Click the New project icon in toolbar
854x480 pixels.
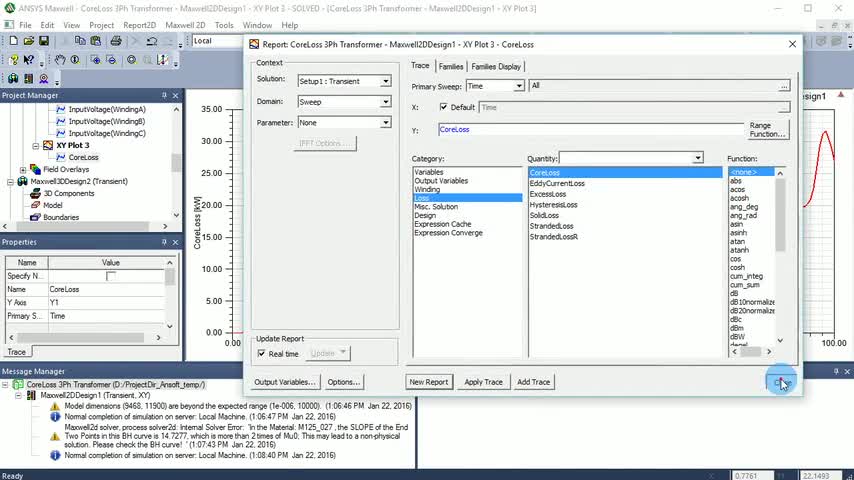coord(13,41)
